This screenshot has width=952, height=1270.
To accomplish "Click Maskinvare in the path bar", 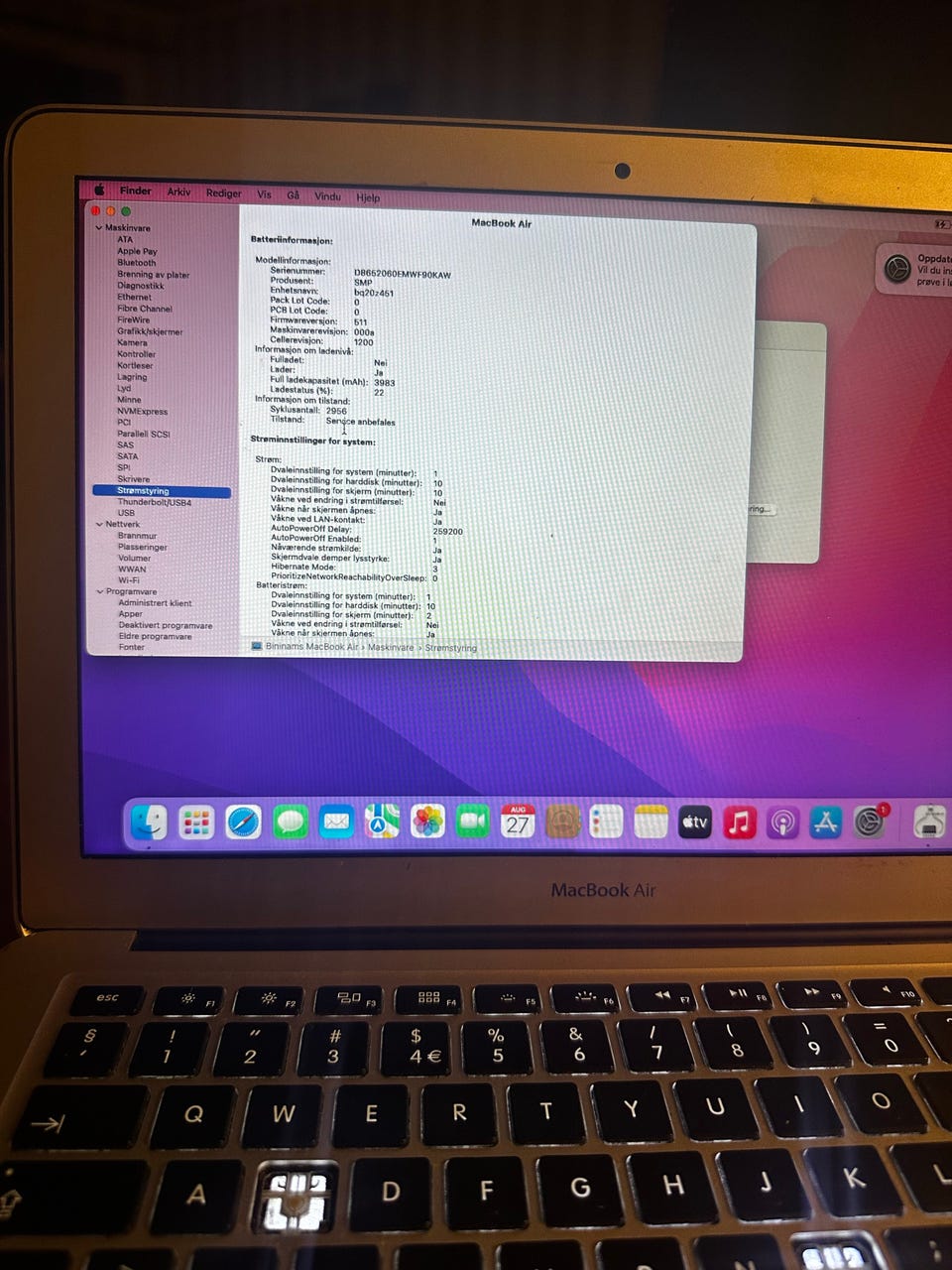I will (x=391, y=647).
